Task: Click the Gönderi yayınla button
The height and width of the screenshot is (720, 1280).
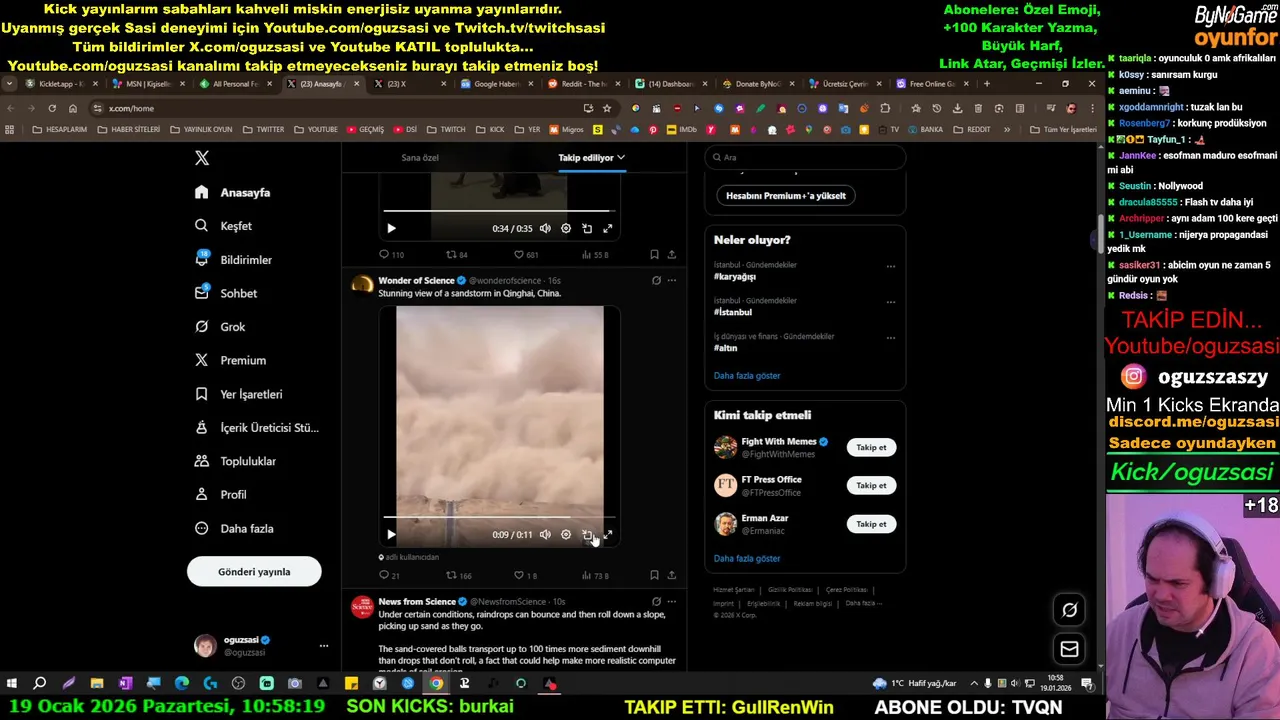Action: pyautogui.click(x=254, y=571)
